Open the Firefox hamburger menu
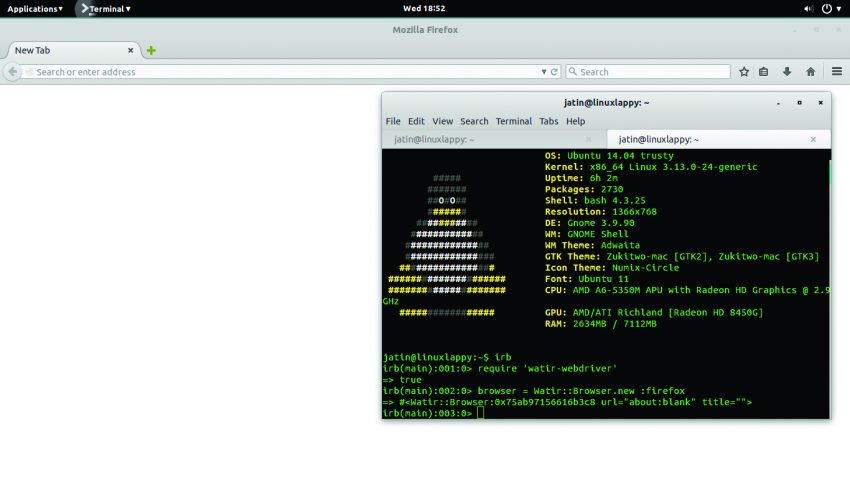The image size is (850, 478). pyautogui.click(x=835, y=72)
